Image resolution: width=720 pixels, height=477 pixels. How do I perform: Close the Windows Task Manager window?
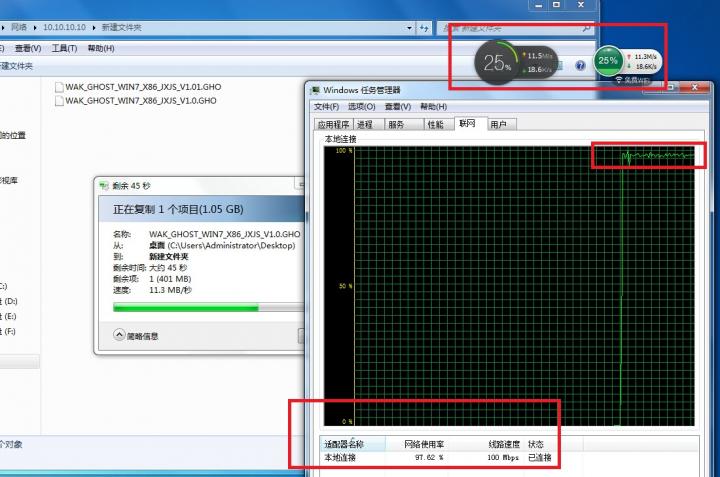[695, 87]
